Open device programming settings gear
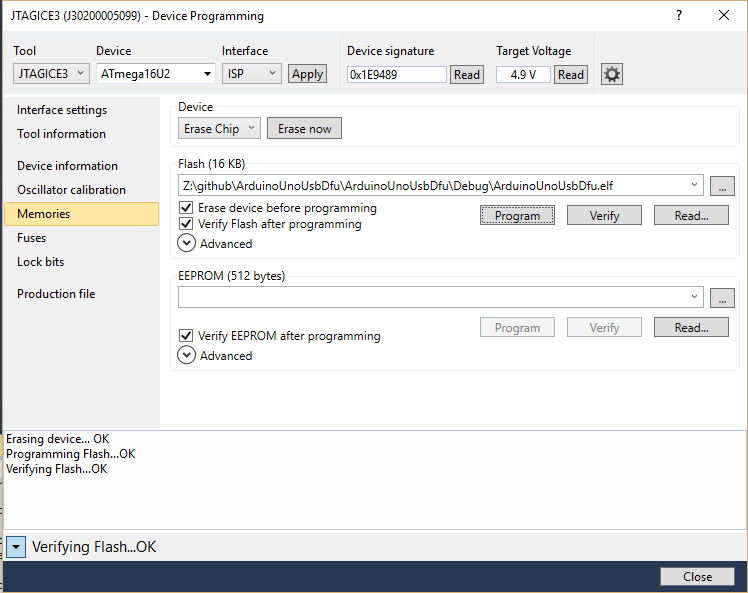The height and width of the screenshot is (593, 748). point(612,74)
